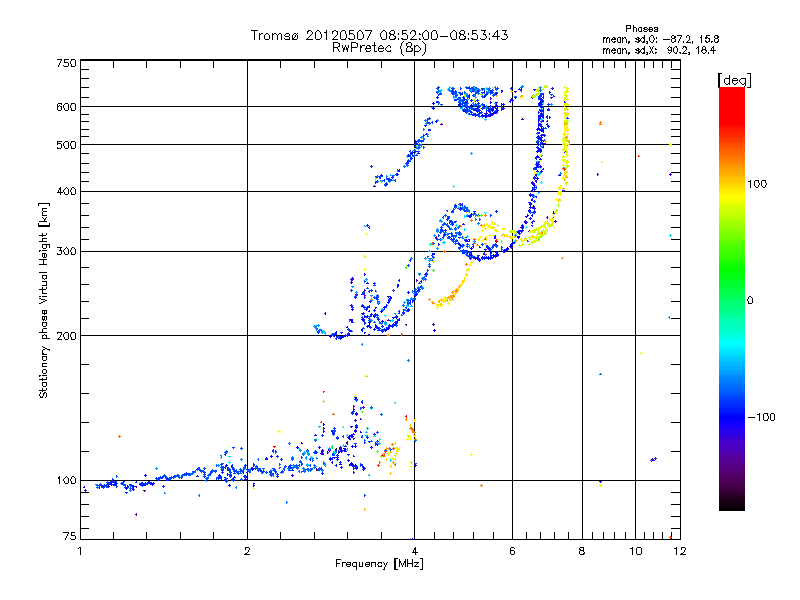
Task: Click the black bottom of the colorbar
Action: point(732,504)
